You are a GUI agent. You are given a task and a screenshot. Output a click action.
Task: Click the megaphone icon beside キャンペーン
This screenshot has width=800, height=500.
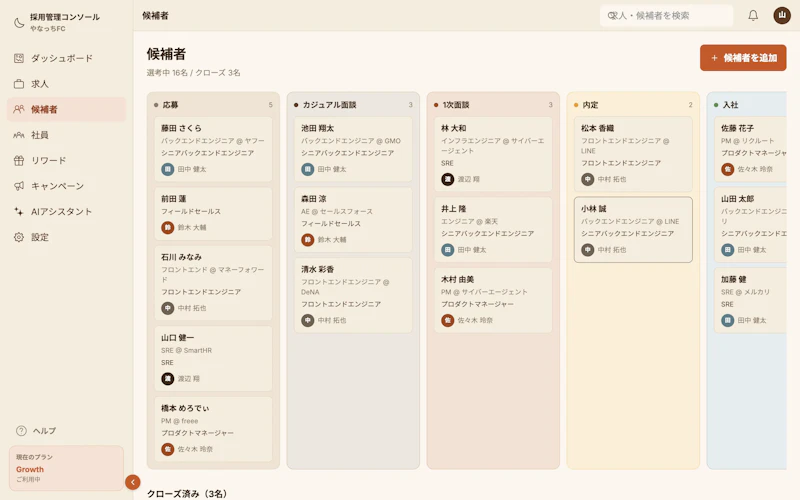tap(19, 186)
